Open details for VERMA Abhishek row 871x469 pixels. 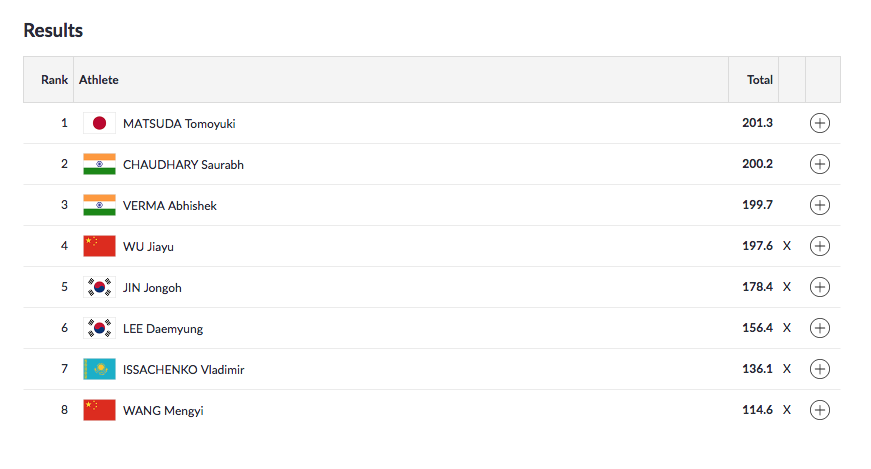[820, 205]
